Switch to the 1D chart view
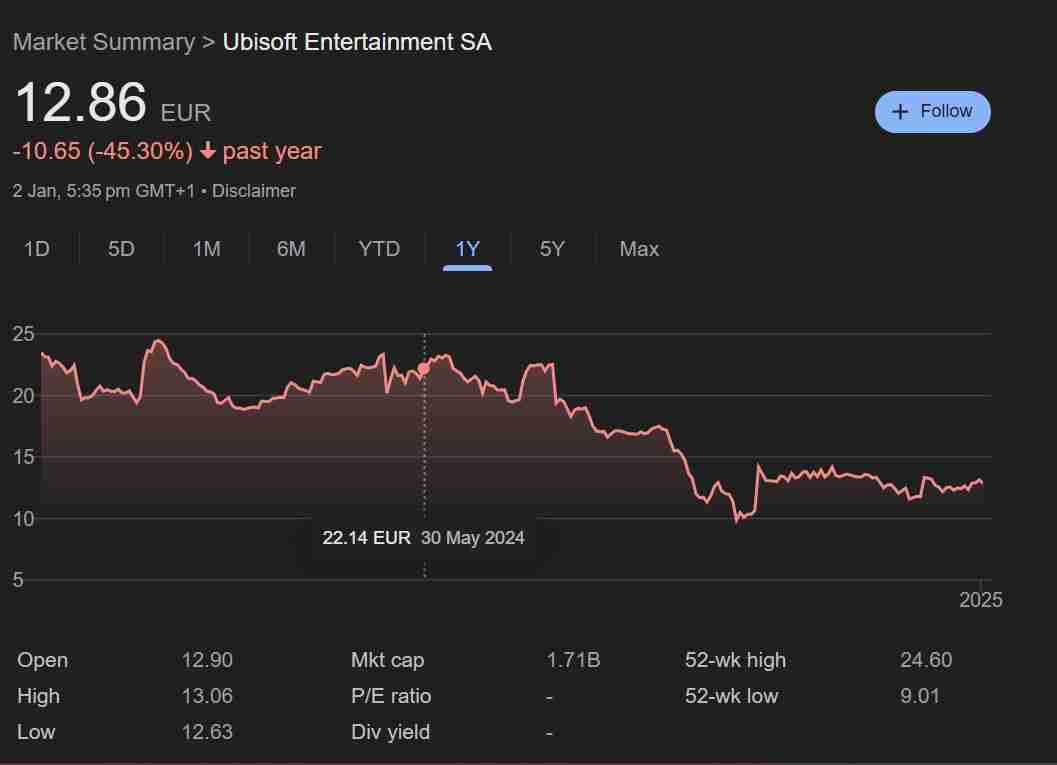This screenshot has width=1057, height=765. coord(36,249)
